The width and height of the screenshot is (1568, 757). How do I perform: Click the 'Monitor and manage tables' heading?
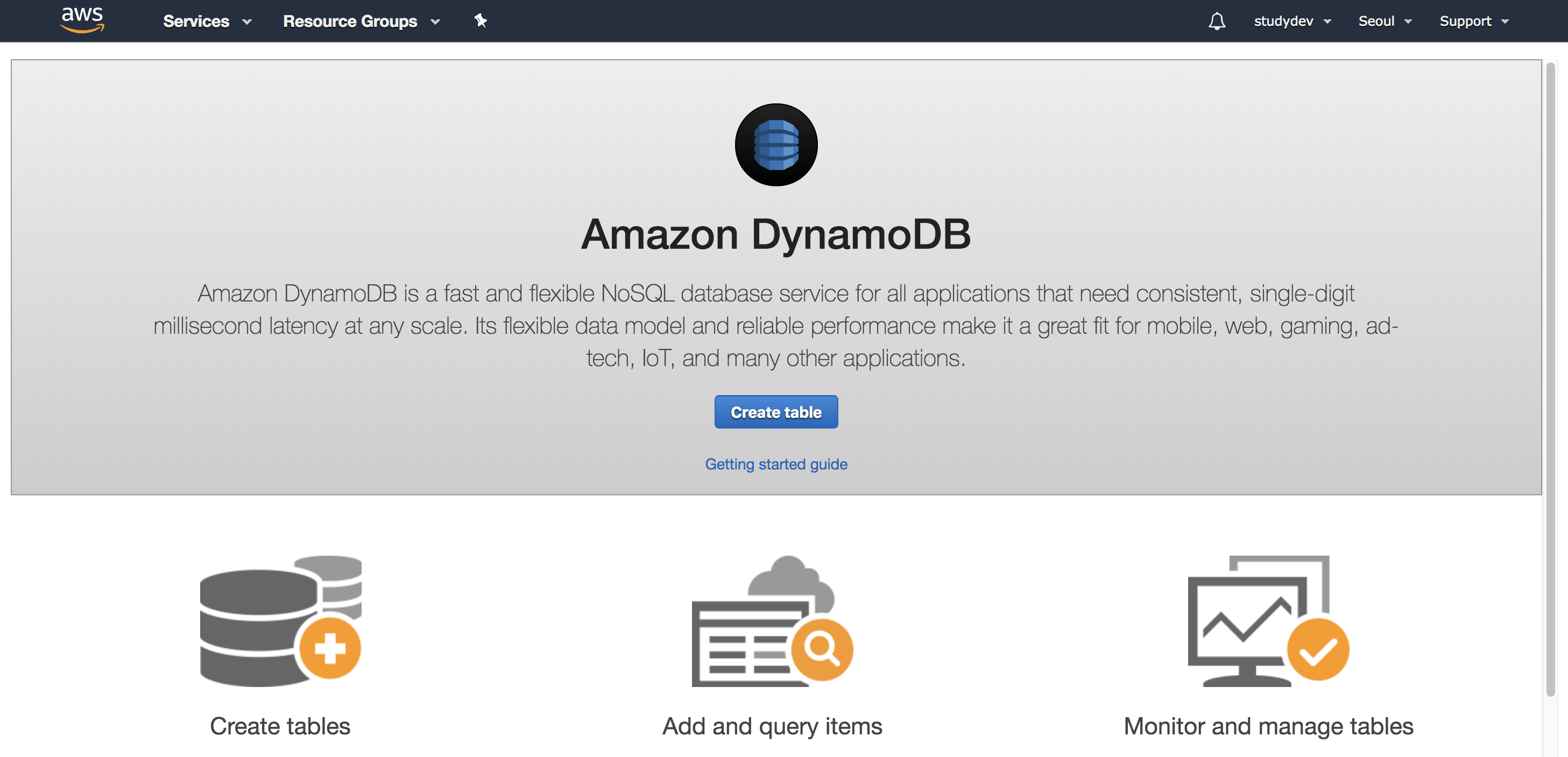(x=1268, y=726)
